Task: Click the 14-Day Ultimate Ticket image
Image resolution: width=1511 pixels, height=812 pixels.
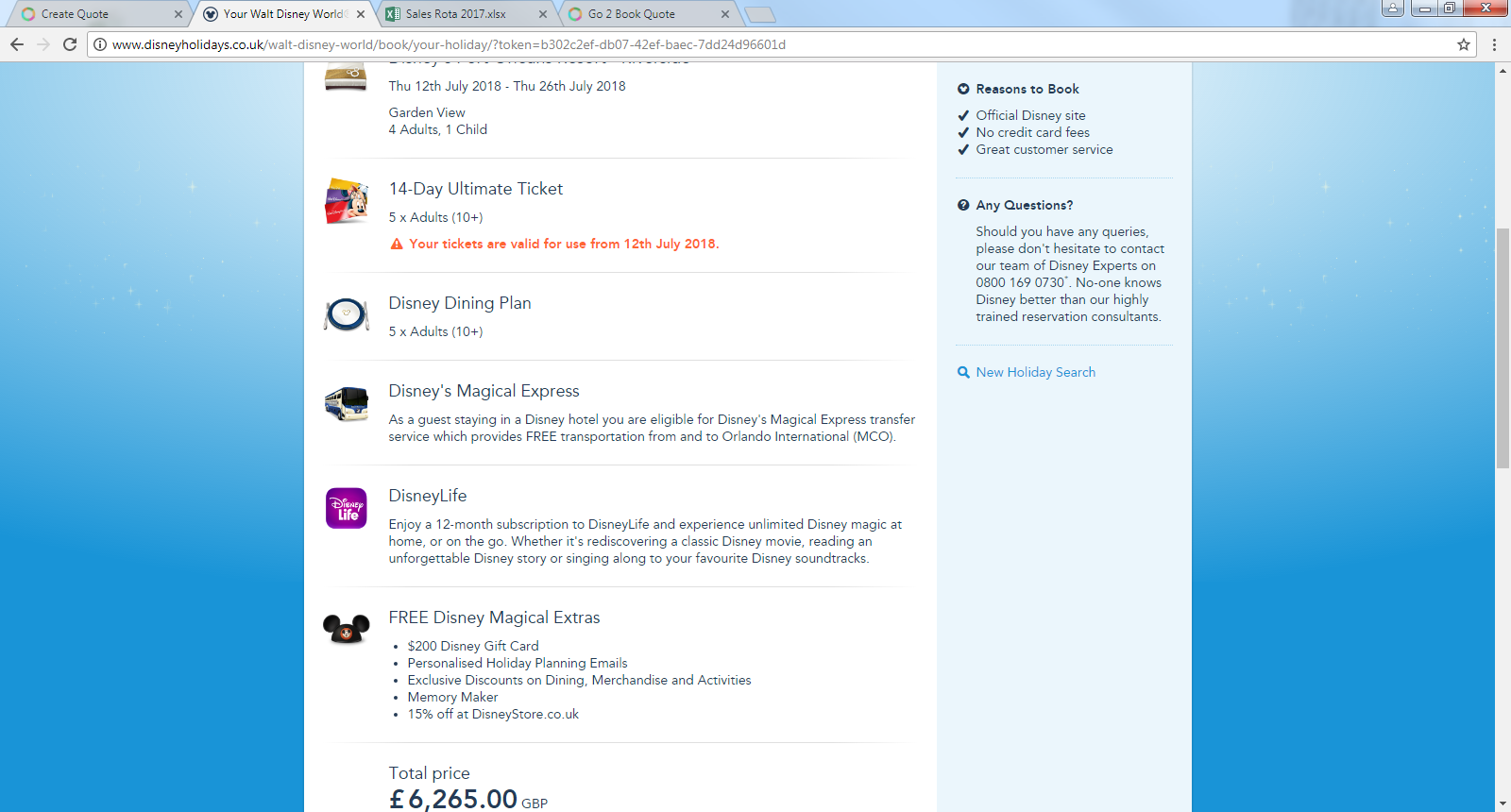Action: (x=347, y=200)
